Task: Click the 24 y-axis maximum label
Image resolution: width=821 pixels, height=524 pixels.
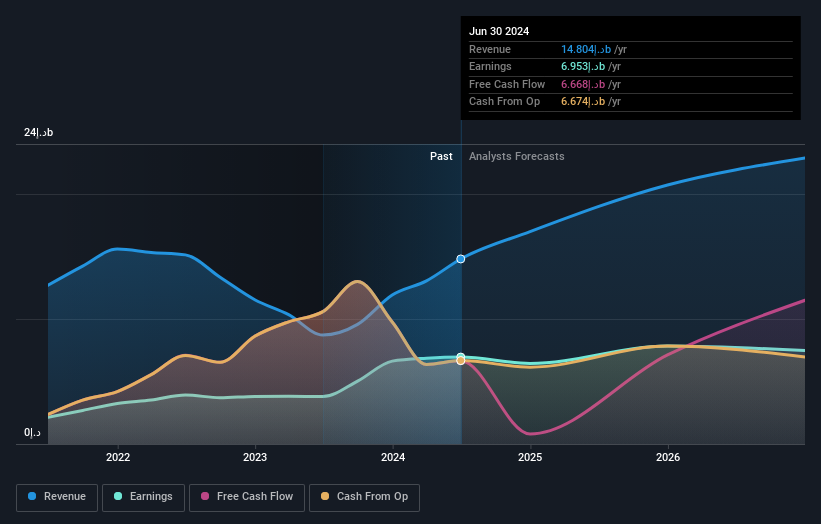Action: (x=39, y=132)
